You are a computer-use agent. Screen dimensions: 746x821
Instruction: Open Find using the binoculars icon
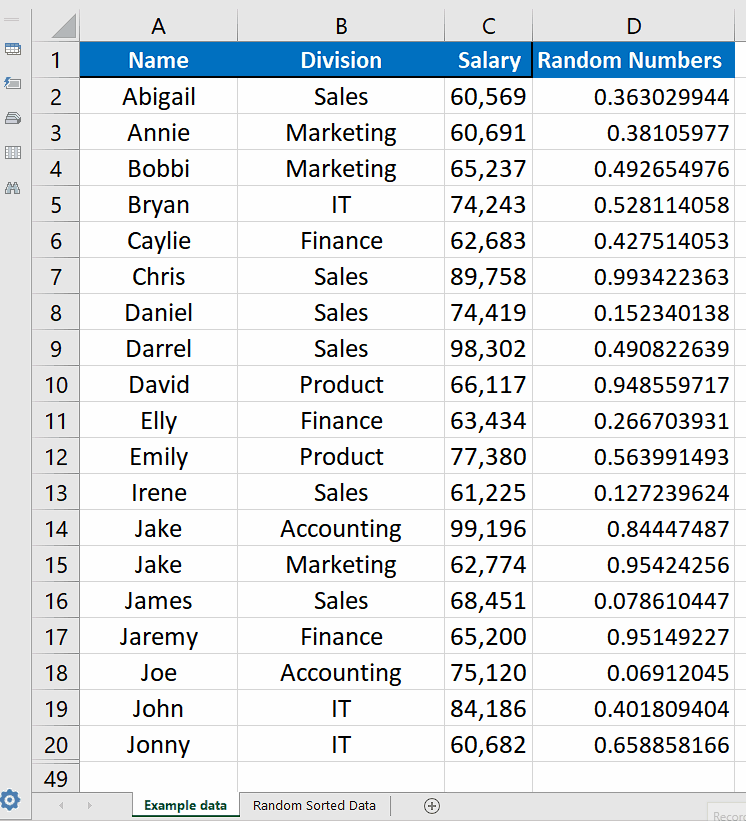point(13,187)
